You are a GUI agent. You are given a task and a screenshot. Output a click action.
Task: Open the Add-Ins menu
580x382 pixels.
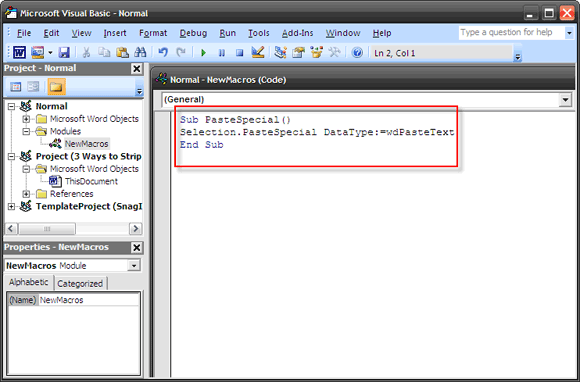coord(297,33)
